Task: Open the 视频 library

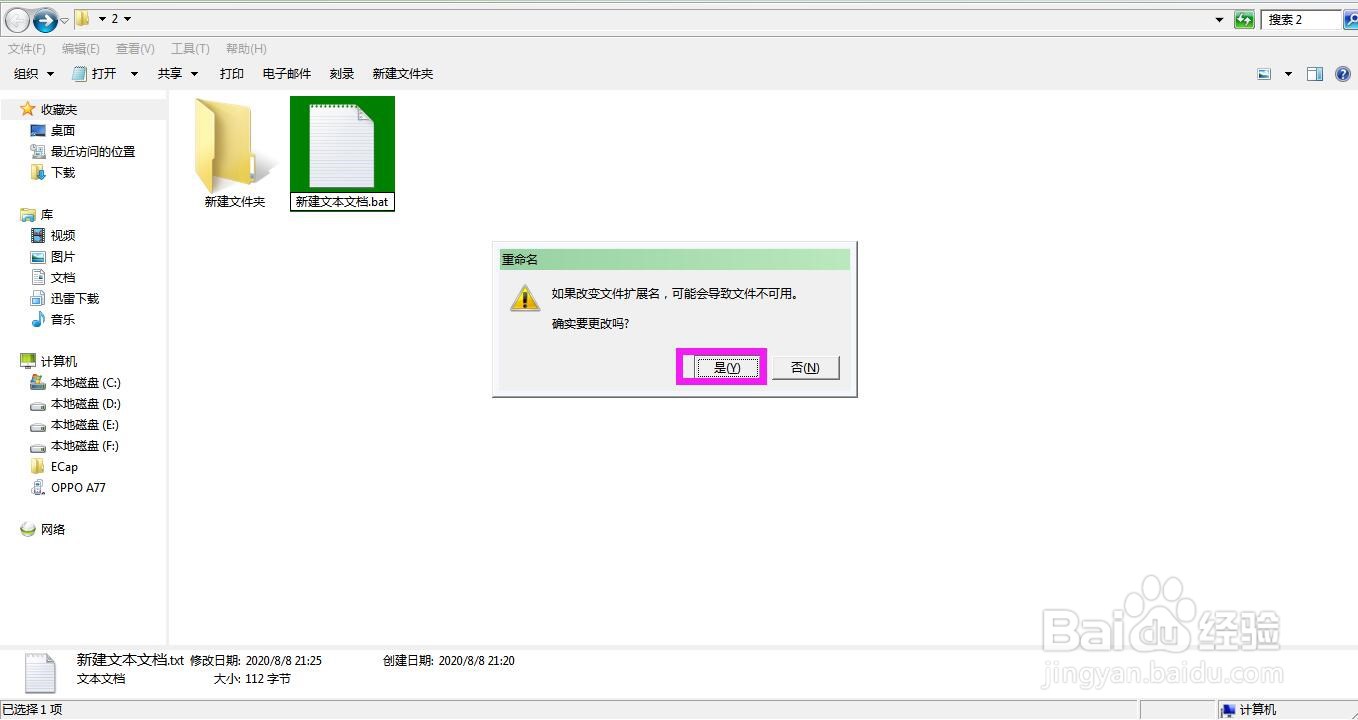Action: (63, 236)
